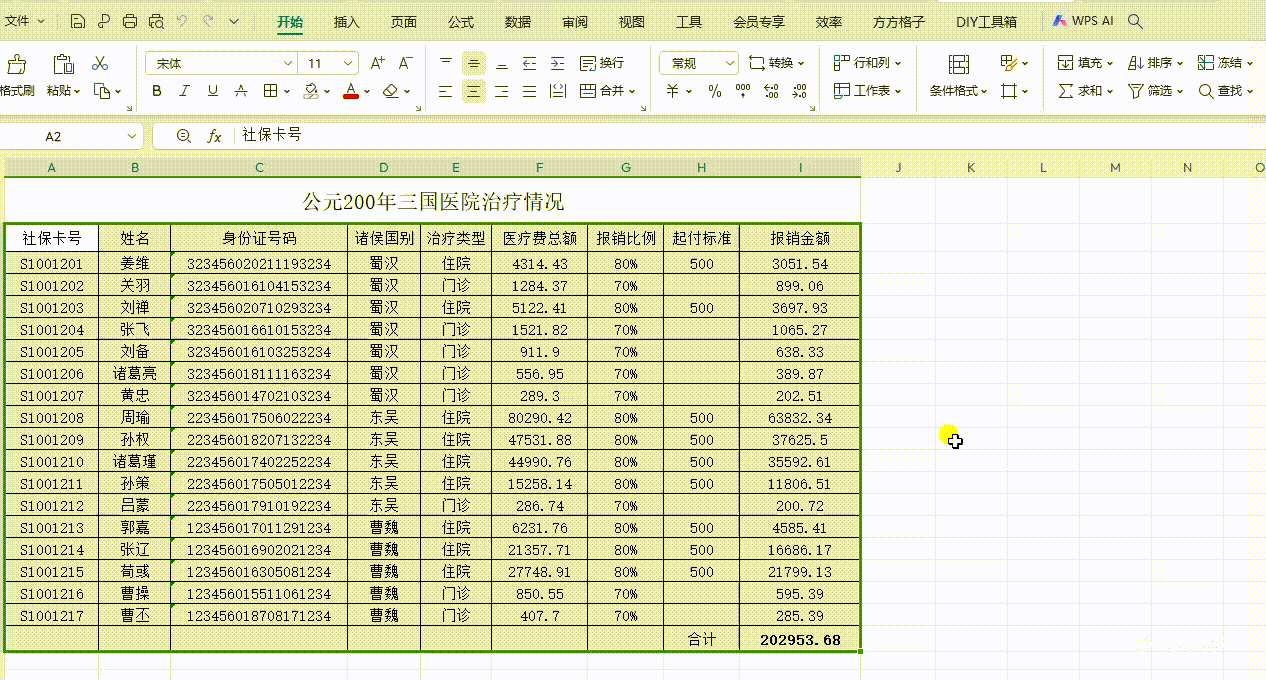
Task: Click the decrease decimal places icon
Action: click(x=800, y=91)
